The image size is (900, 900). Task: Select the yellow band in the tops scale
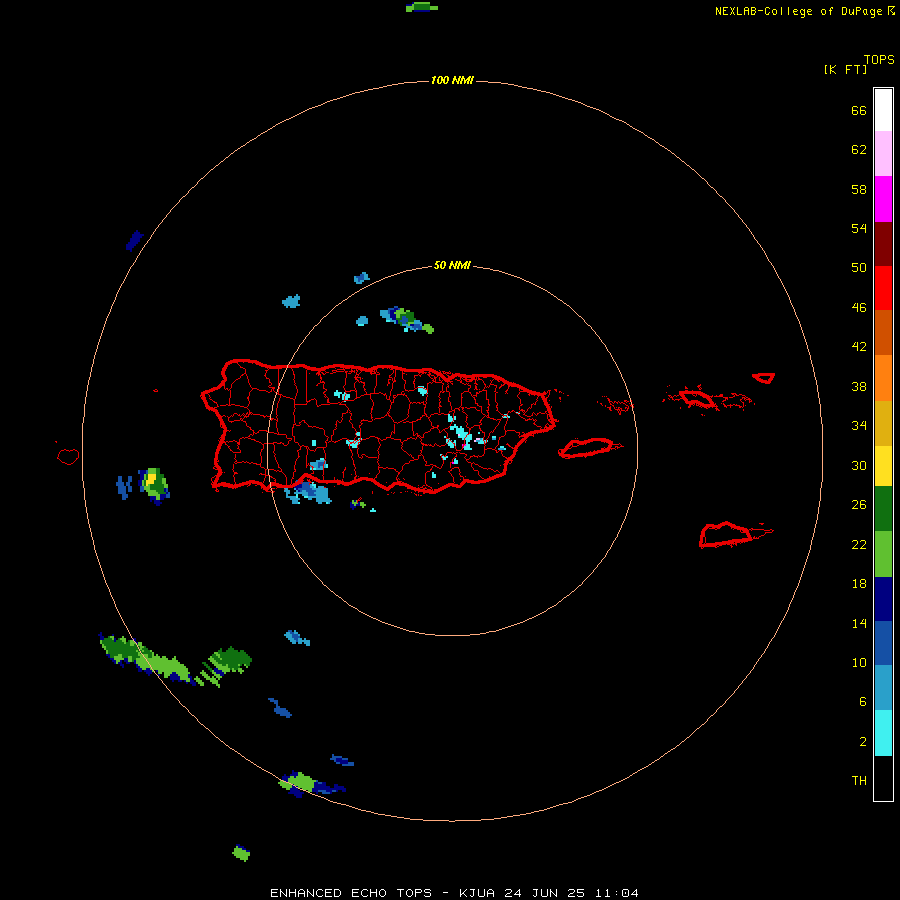[x=883, y=466]
